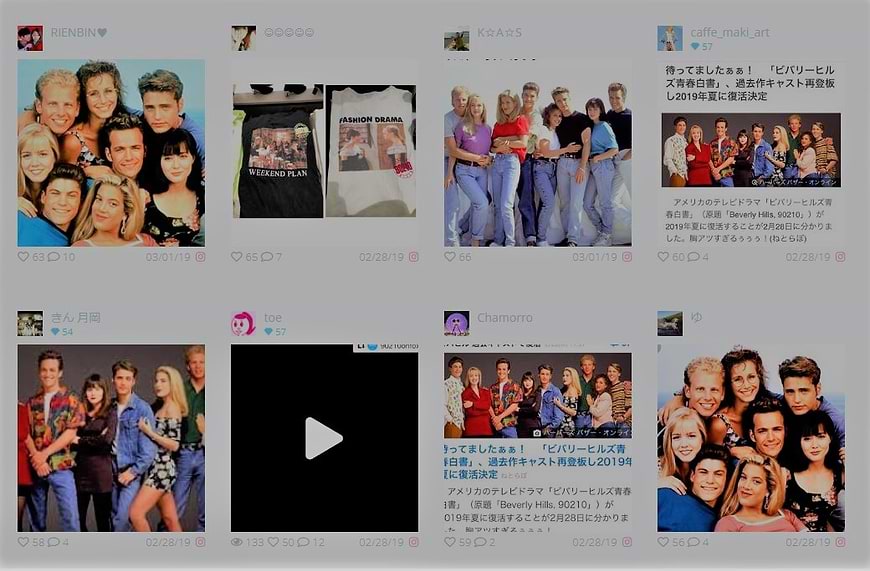Click blue heart 54 under きん 月岡
Screen dimensions: 870x571
[62, 332]
